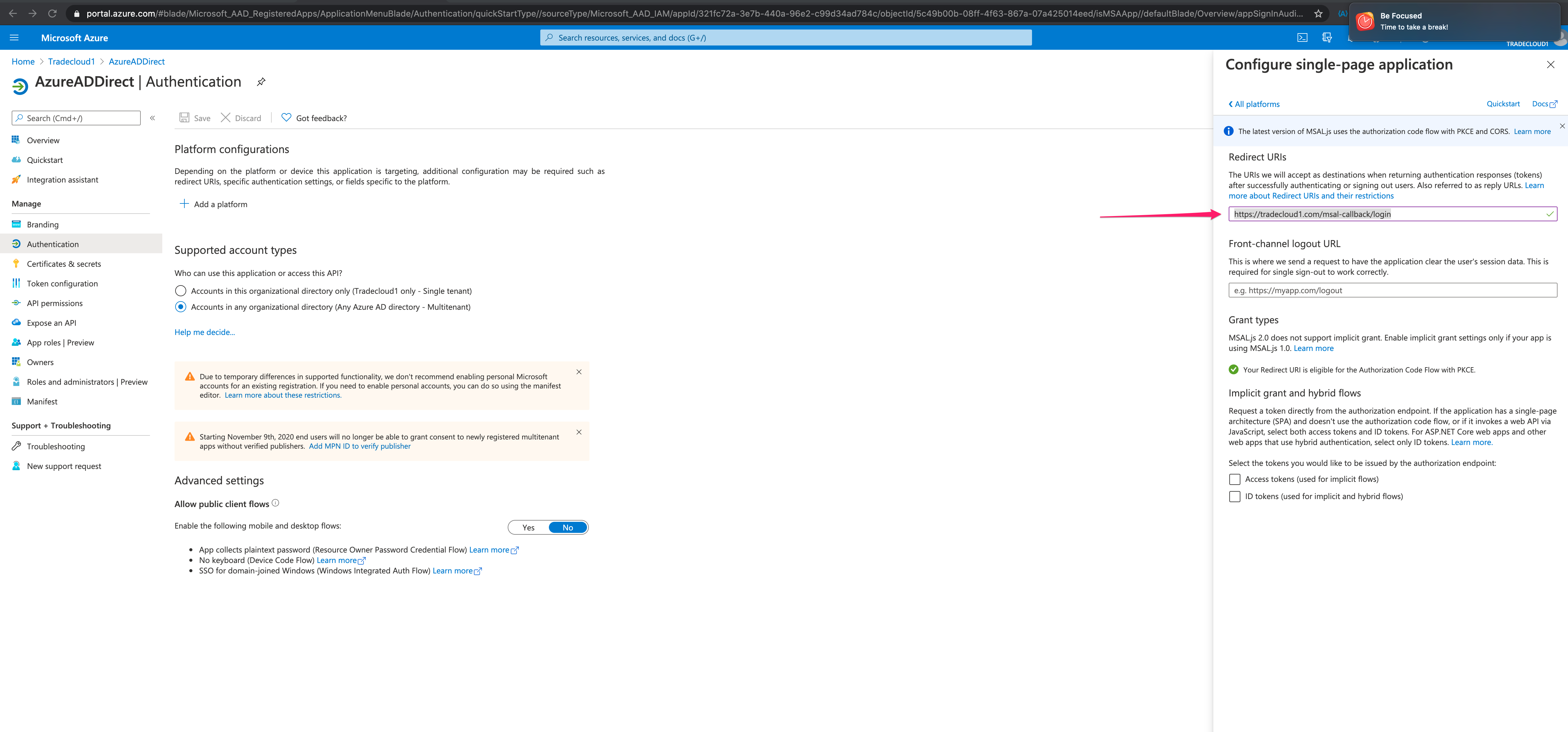Click the Front-channel logout URL field

pos(1393,290)
